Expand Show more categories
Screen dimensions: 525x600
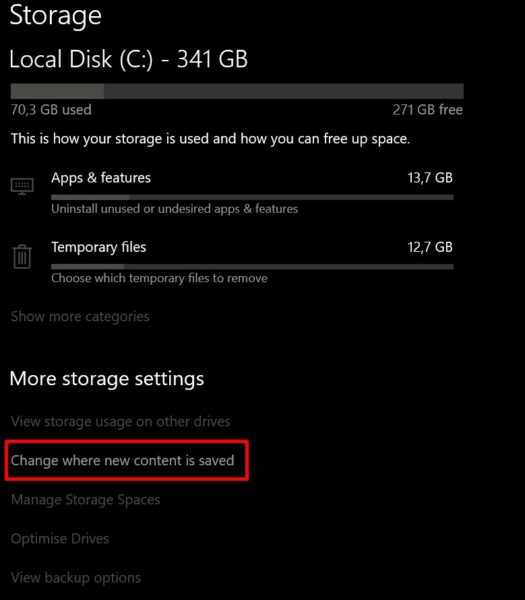click(80, 316)
